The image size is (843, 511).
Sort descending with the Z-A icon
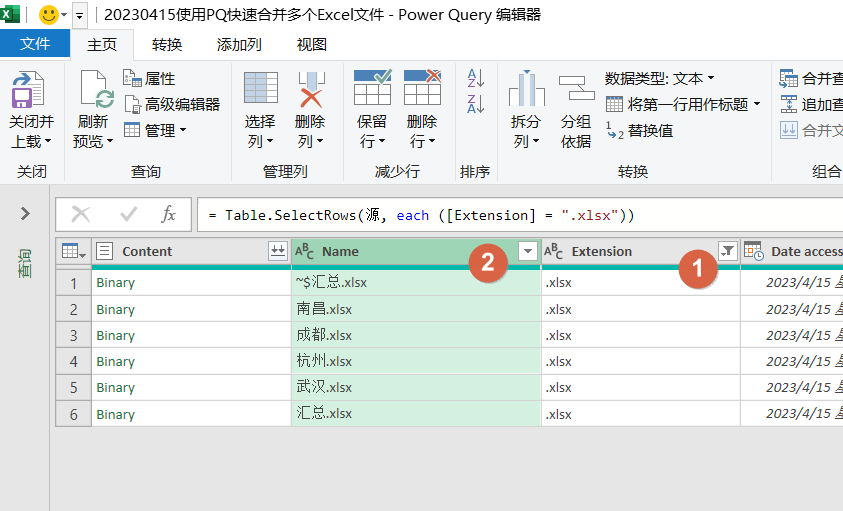476,104
